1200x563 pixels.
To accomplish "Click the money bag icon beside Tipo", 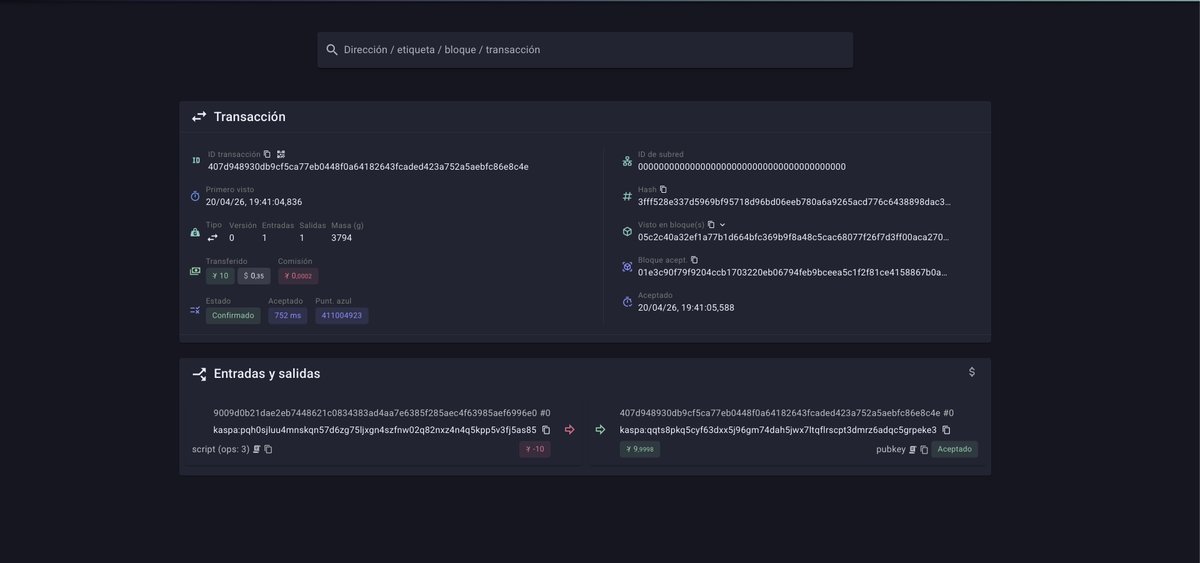I will coord(196,232).
